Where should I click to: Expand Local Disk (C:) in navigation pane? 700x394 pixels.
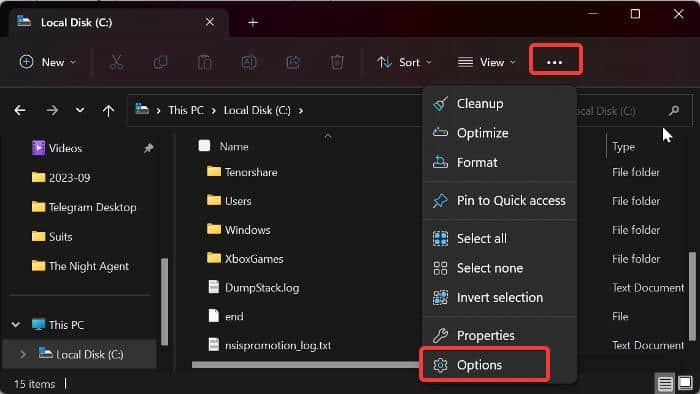(23, 354)
